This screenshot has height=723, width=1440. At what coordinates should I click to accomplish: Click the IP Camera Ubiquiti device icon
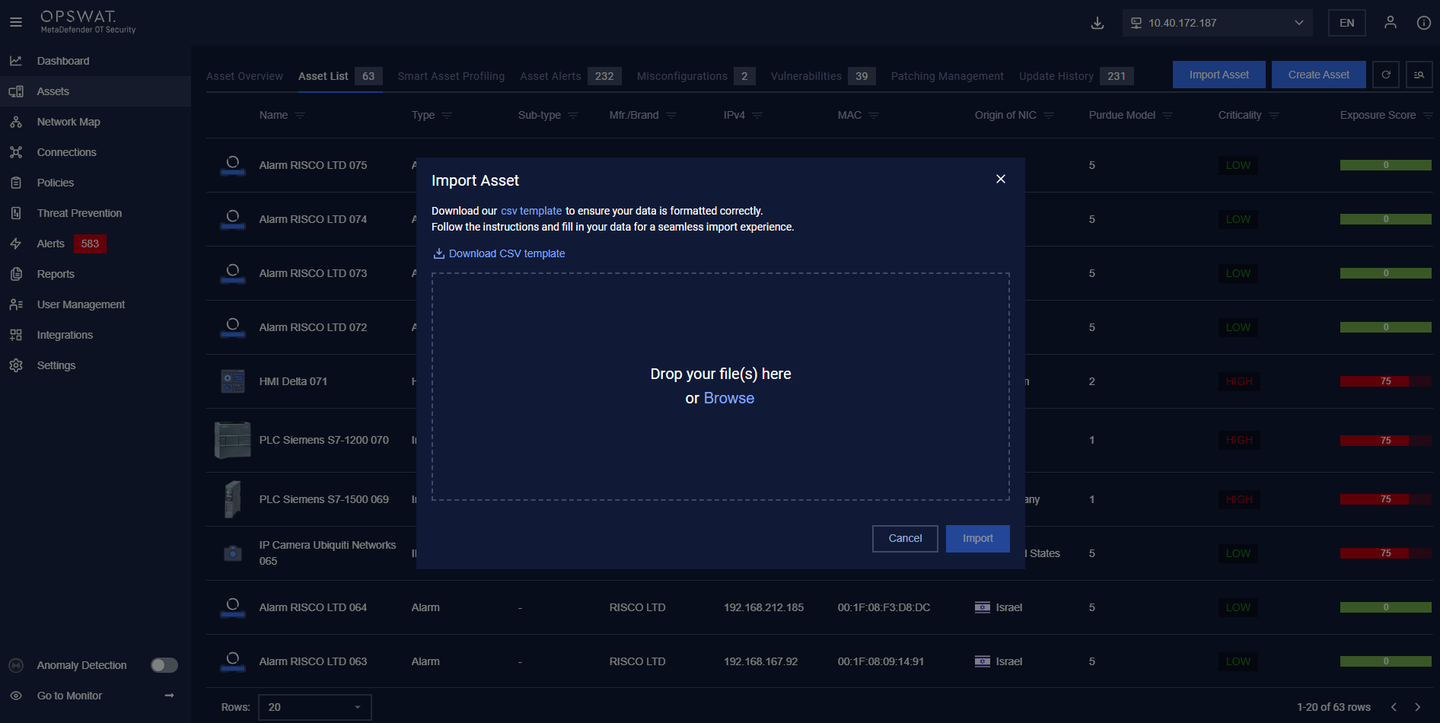click(233, 553)
